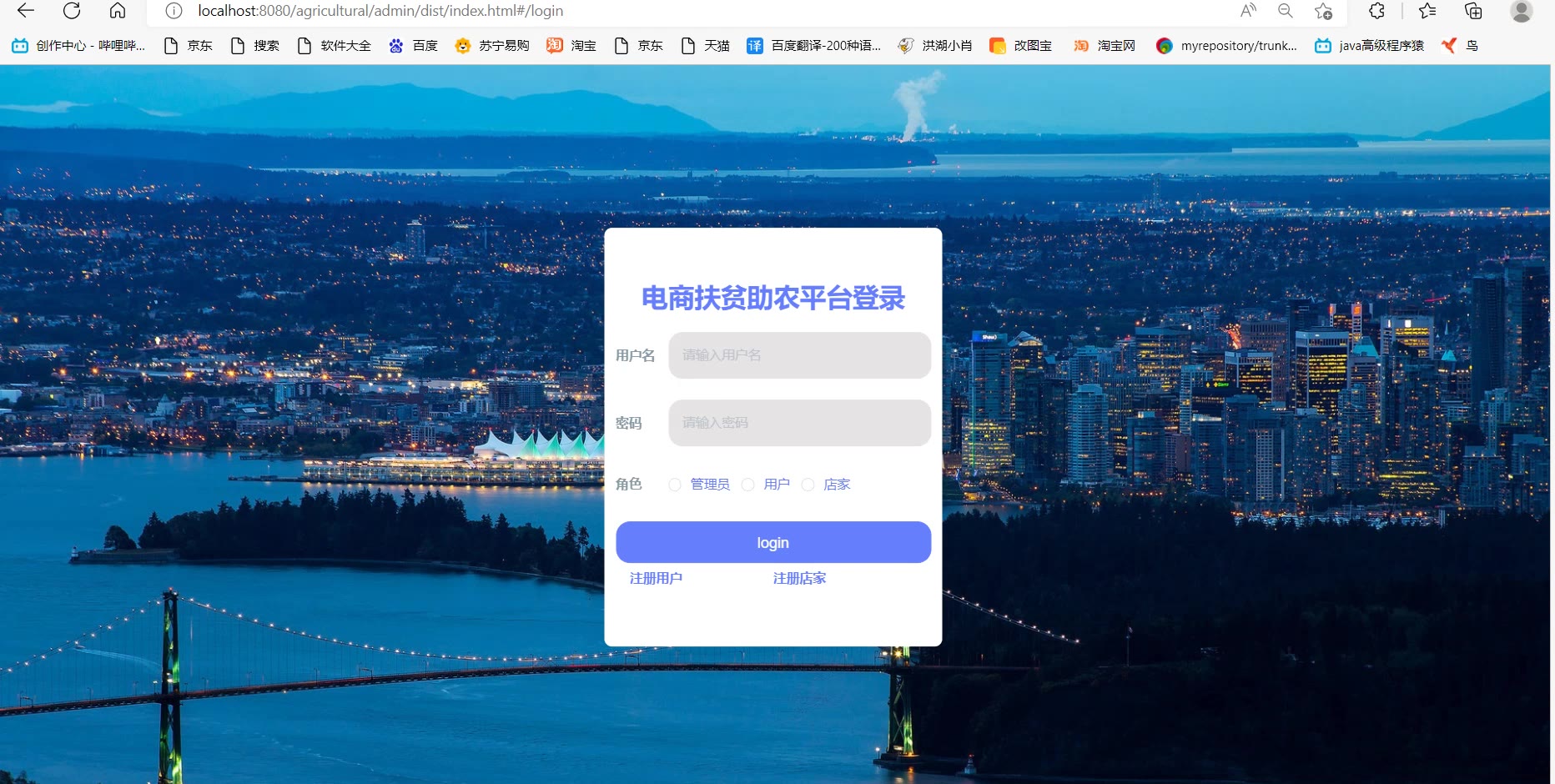Click the 角色 row label
This screenshot has width=1555, height=784.
tap(628, 484)
